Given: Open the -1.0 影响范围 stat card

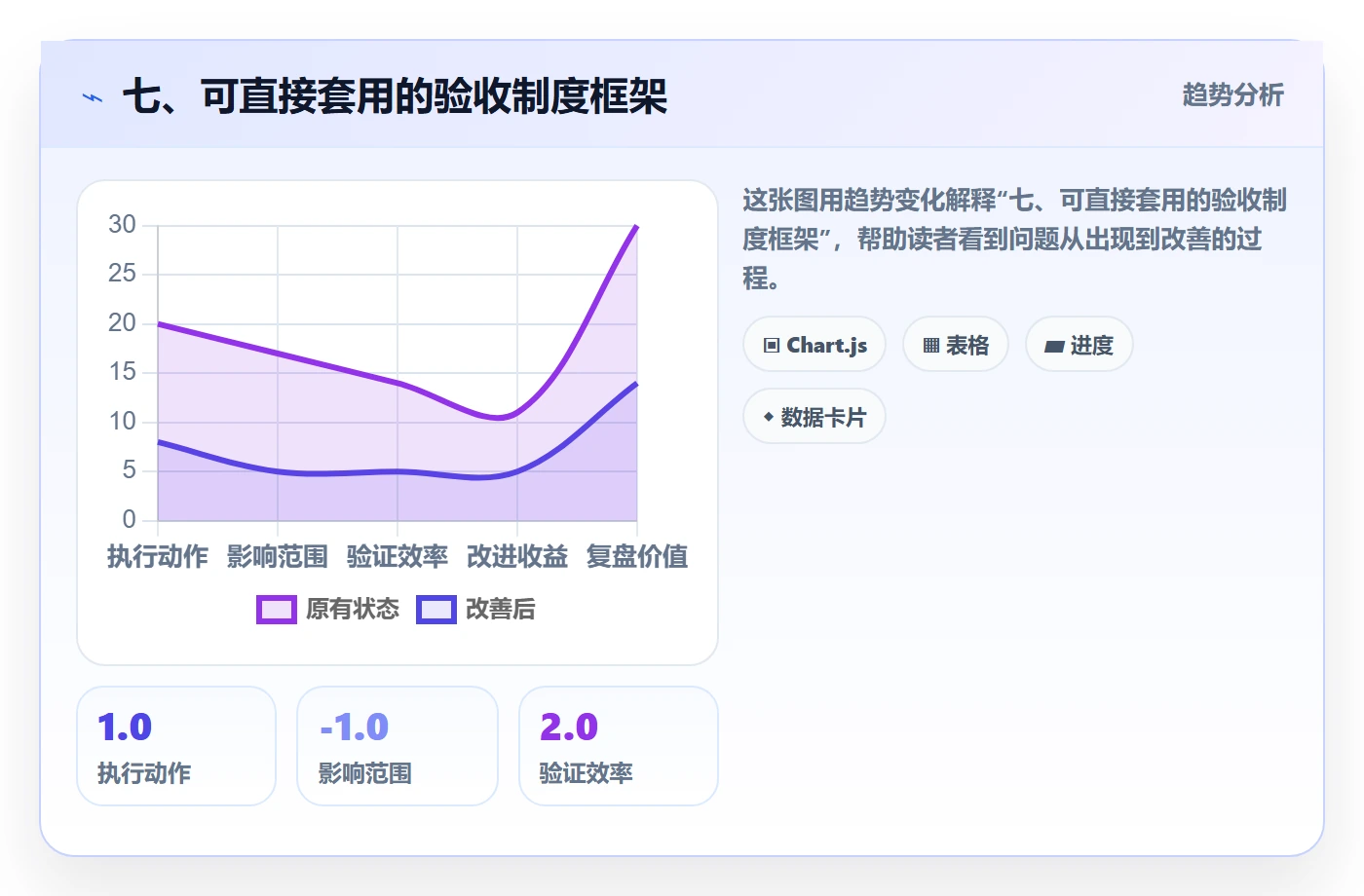Looking at the screenshot, I should pos(398,746).
